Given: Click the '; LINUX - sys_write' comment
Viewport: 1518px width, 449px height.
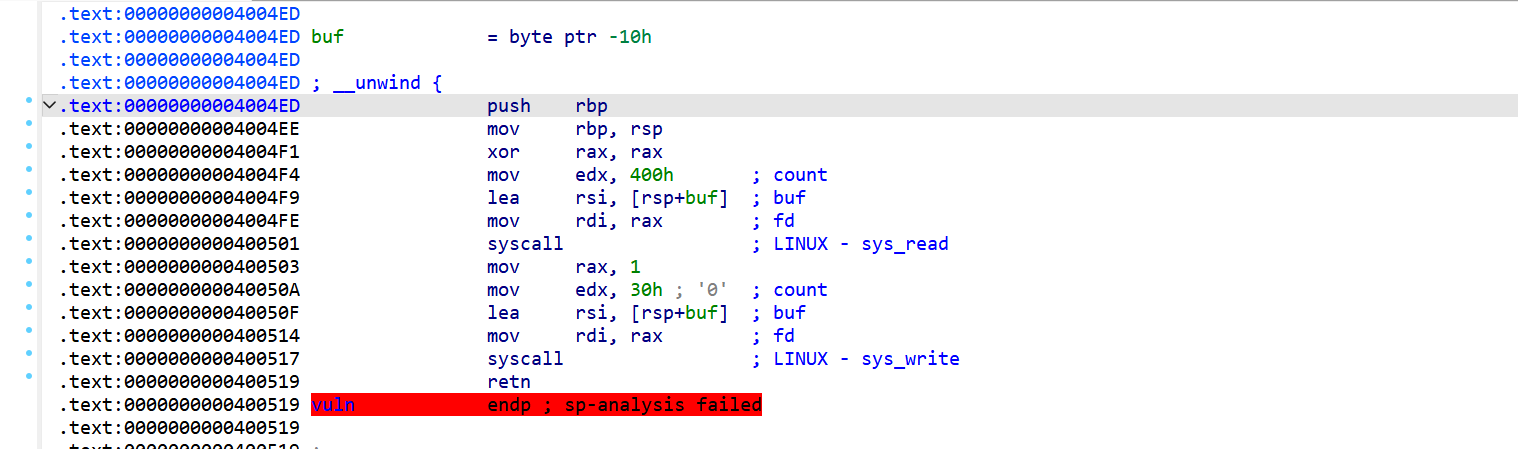Looking at the screenshot, I should (x=856, y=359).
